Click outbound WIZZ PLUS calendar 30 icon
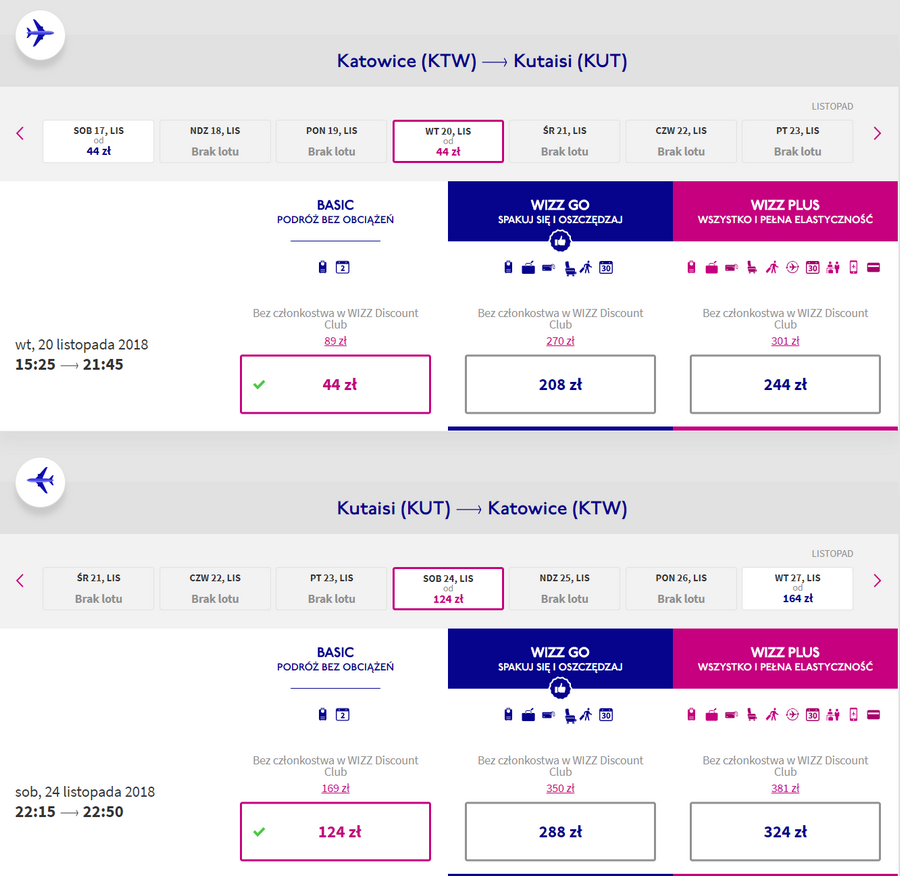 point(812,268)
